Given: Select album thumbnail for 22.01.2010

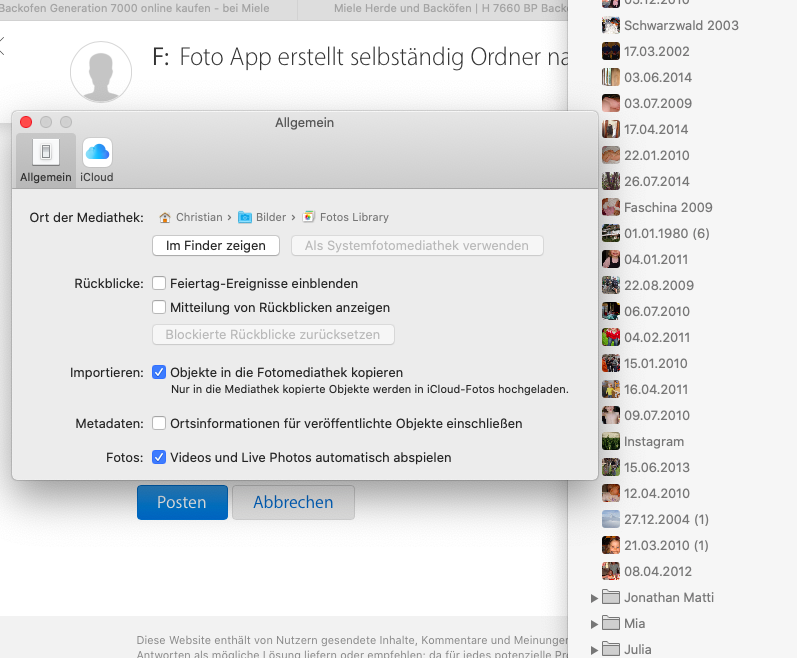Looking at the screenshot, I should click(610, 155).
